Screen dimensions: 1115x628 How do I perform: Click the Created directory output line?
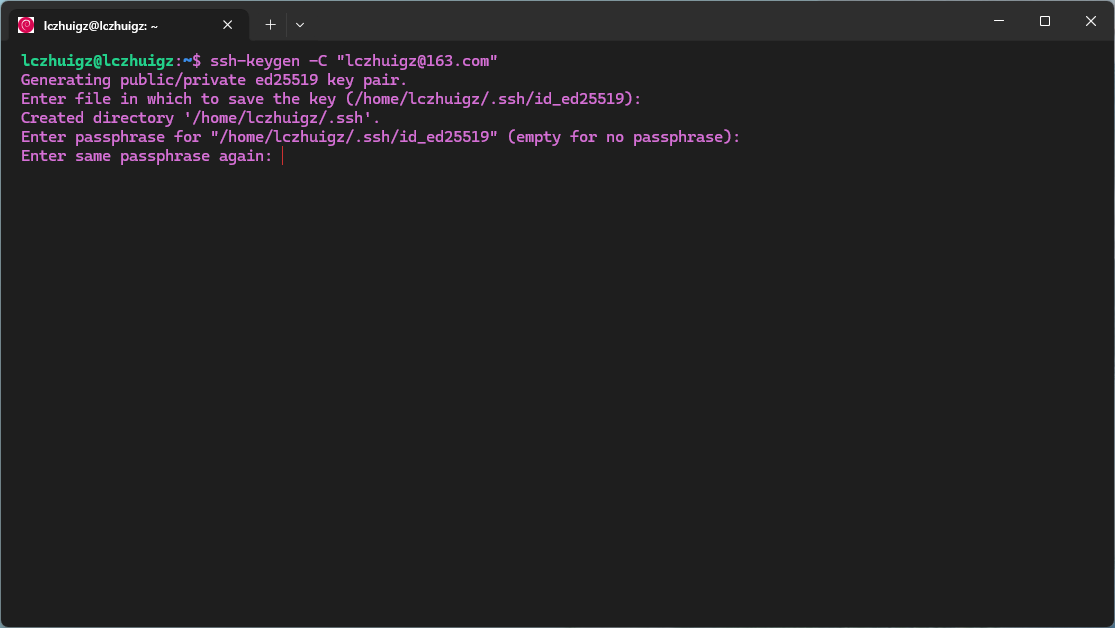[200, 118]
